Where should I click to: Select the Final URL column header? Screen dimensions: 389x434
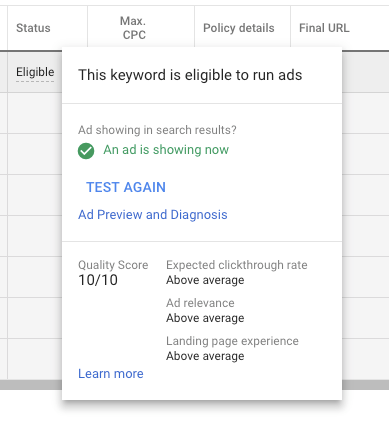(324, 28)
